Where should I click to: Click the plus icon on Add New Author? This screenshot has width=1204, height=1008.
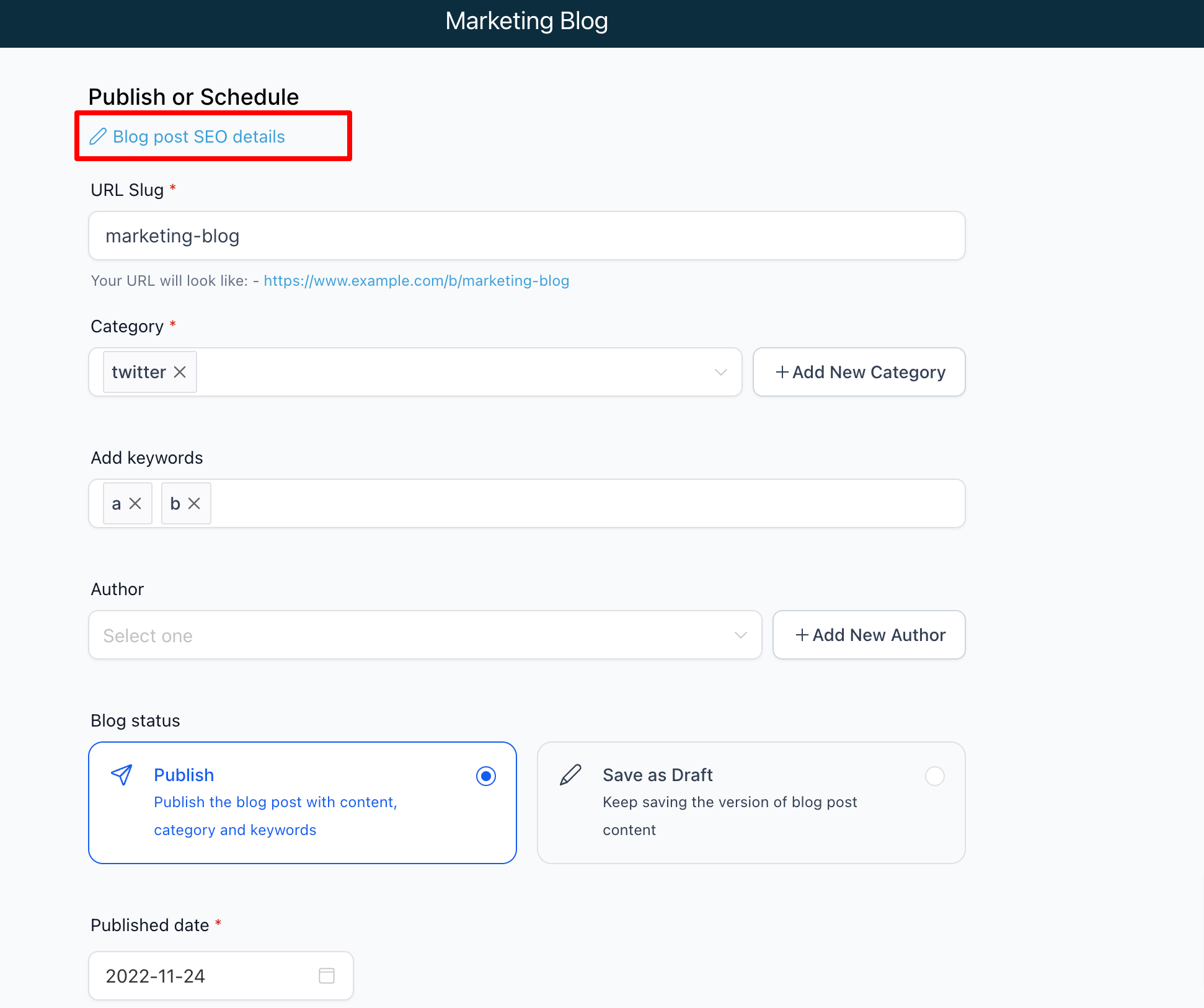click(x=802, y=635)
